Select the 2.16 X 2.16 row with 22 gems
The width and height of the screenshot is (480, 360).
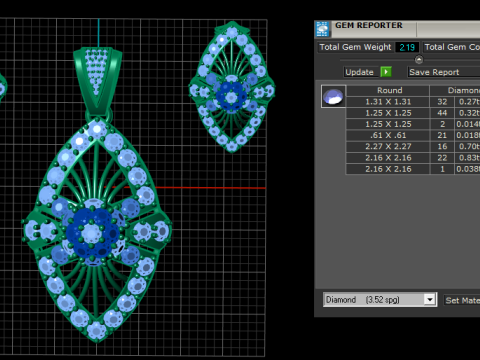[413, 158]
